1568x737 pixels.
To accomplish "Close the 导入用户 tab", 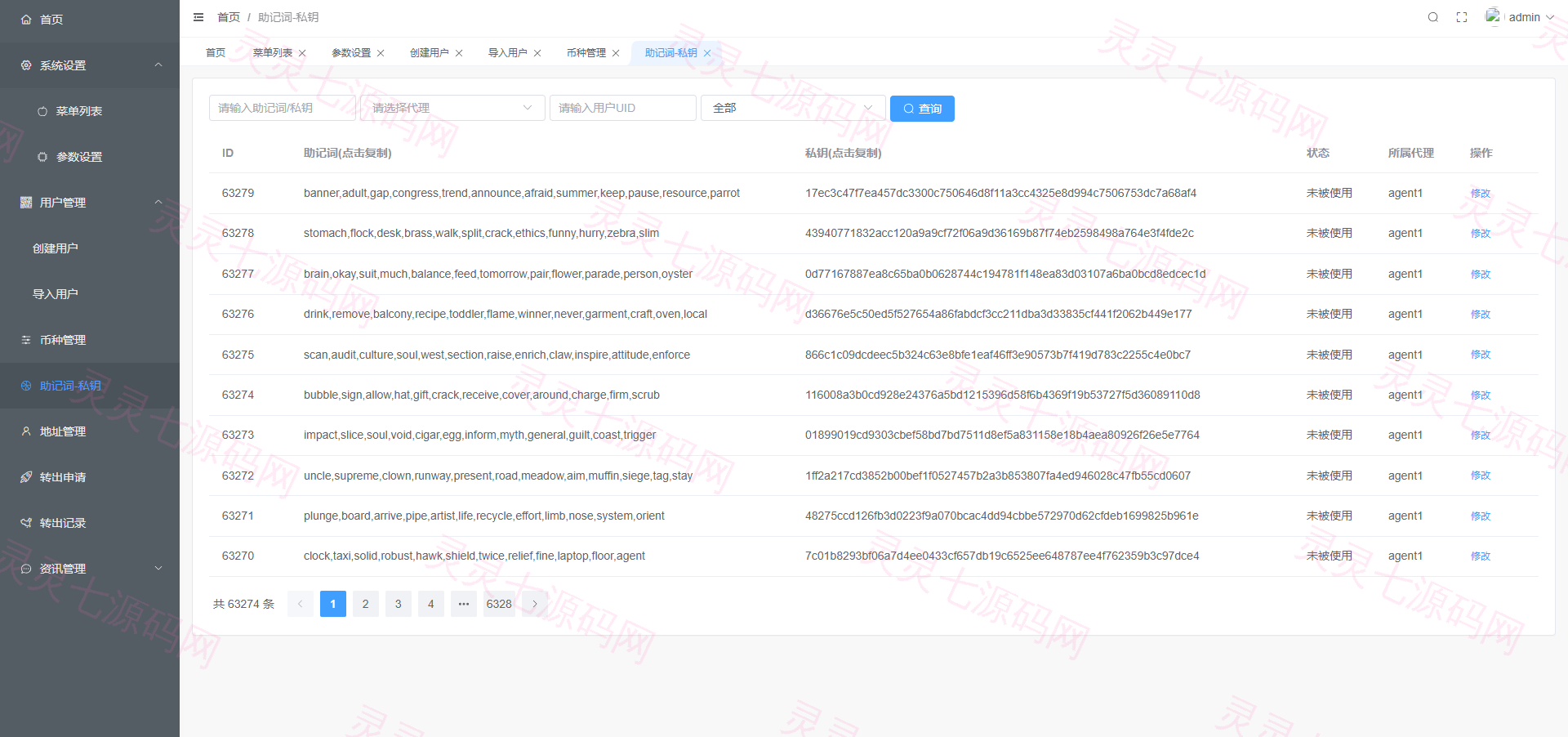I will point(537,53).
